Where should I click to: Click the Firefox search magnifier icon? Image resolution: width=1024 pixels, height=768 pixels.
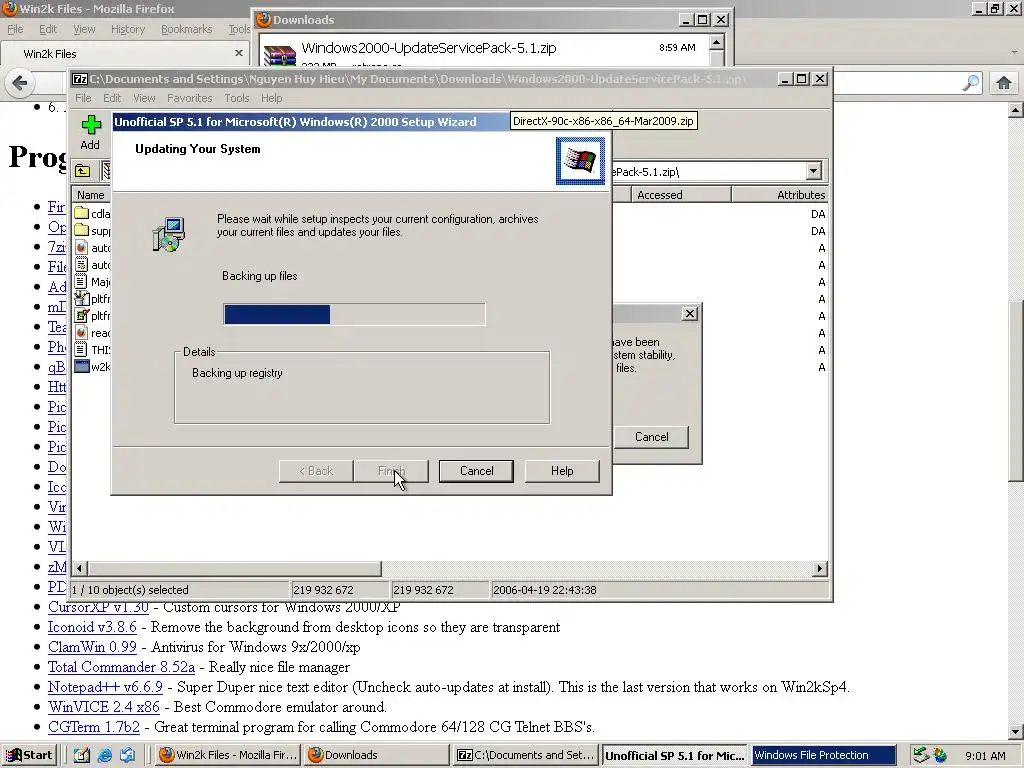[x=971, y=83]
